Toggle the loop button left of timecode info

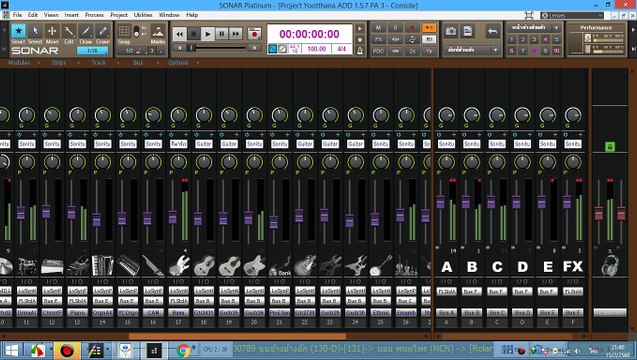point(272,49)
